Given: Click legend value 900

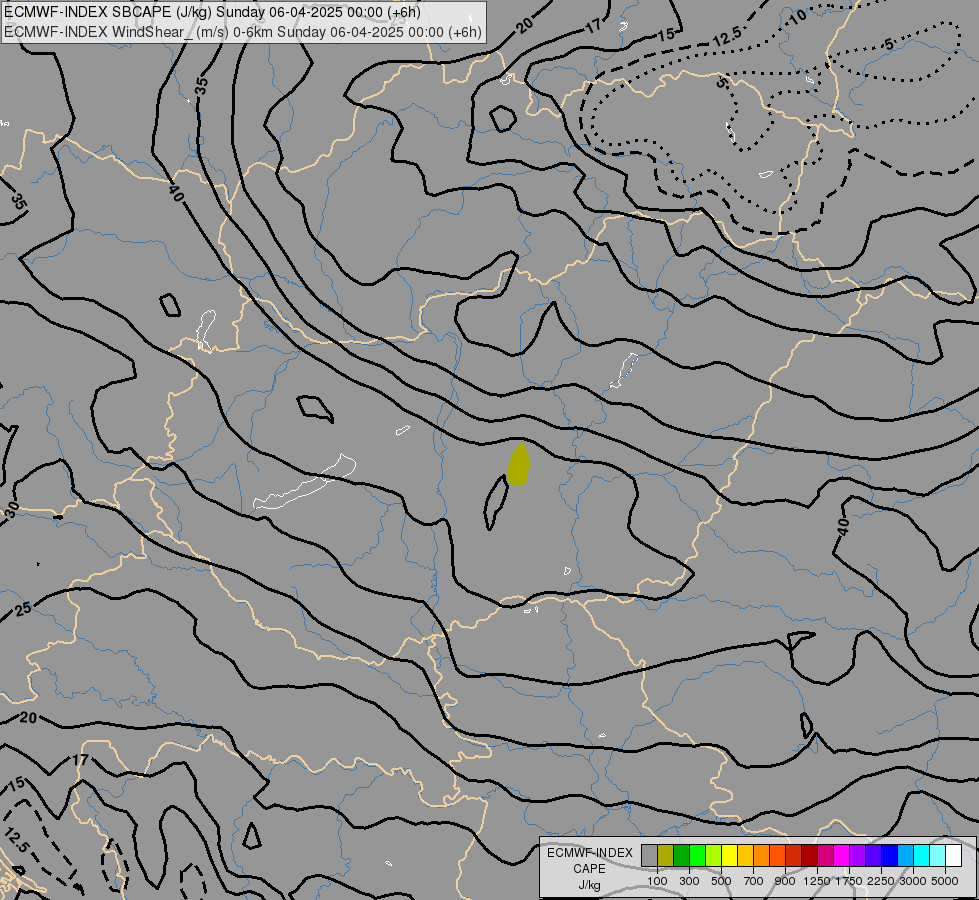Looking at the screenshot, I should click(785, 881).
